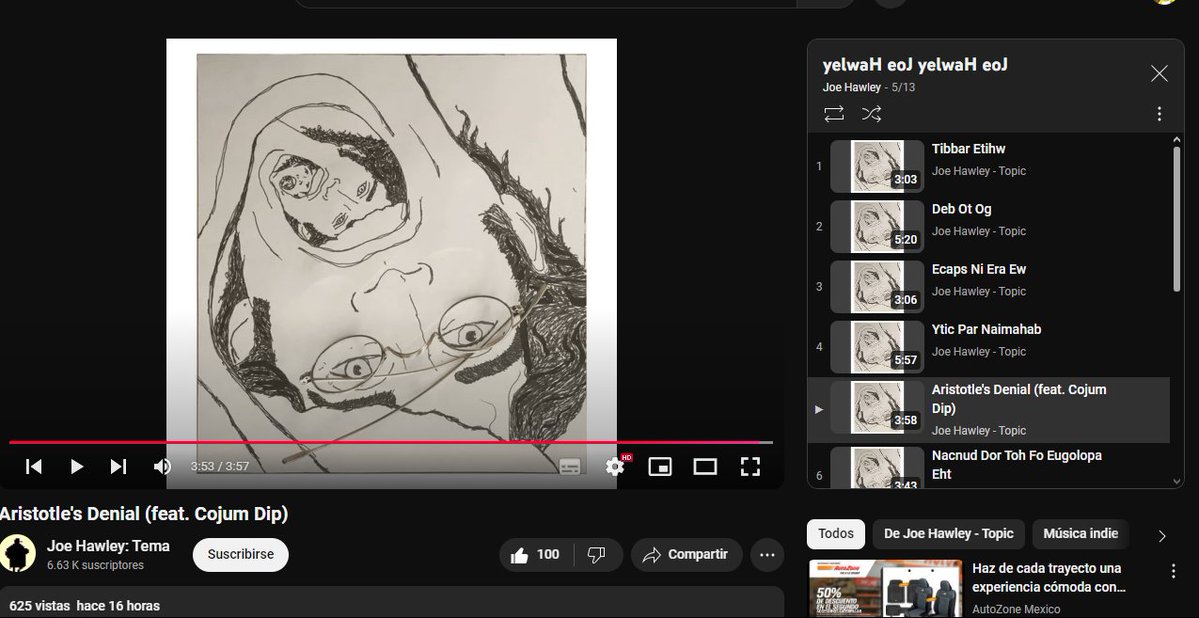Click Joe Hawley channel avatar

point(18,553)
